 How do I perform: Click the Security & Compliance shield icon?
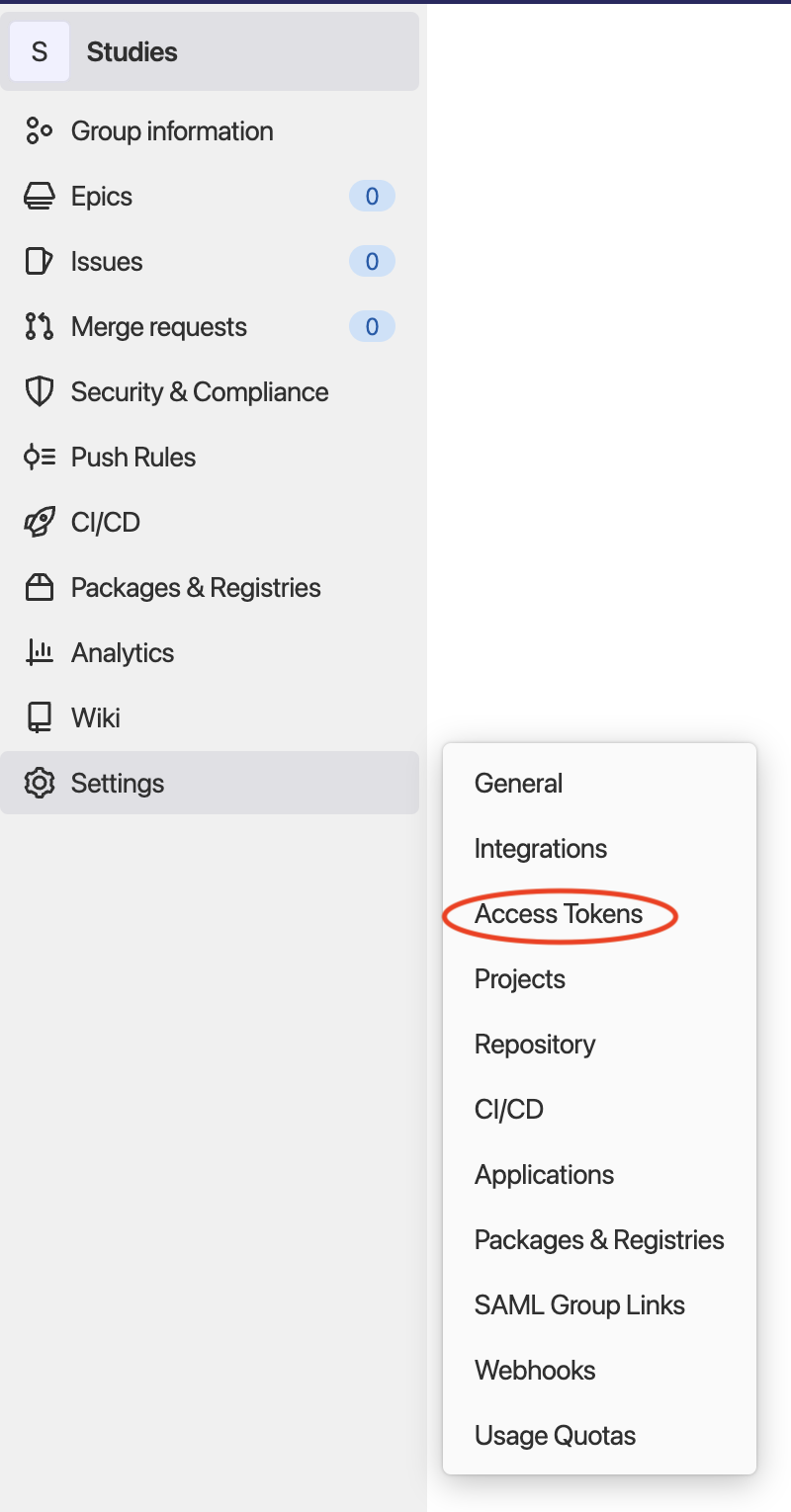pyautogui.click(x=39, y=391)
